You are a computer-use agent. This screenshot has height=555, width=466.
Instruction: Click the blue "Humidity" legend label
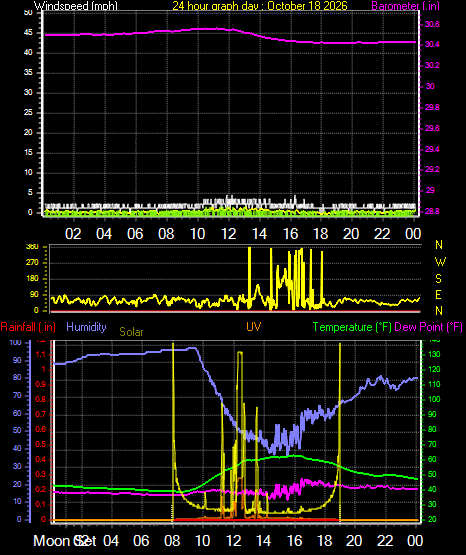coord(86,327)
